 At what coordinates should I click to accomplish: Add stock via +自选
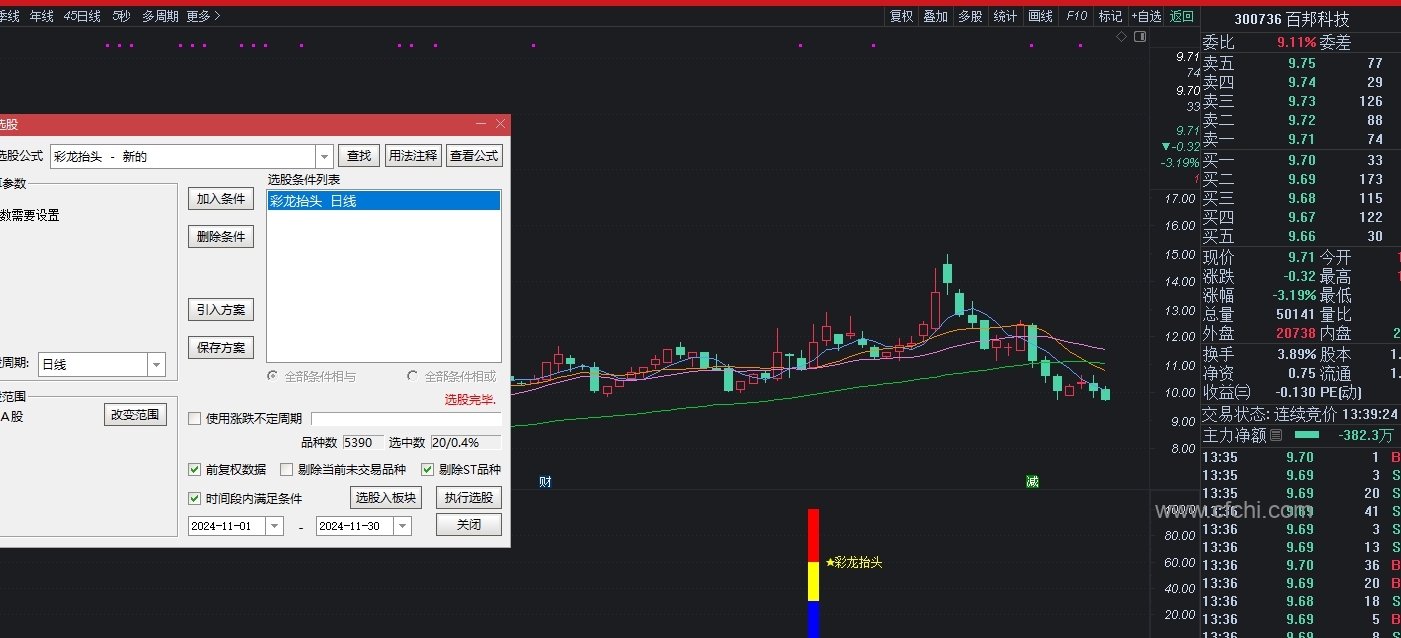[x=1147, y=16]
